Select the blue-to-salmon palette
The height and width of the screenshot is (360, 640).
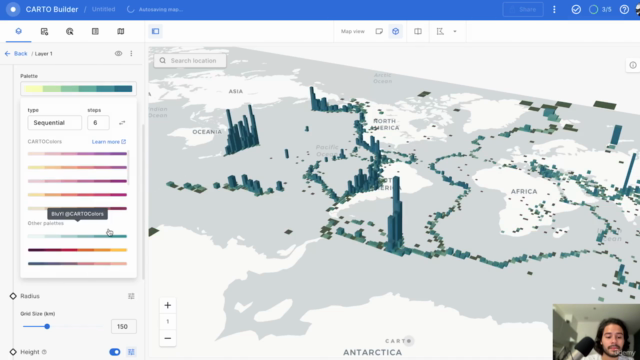click(x=77, y=264)
